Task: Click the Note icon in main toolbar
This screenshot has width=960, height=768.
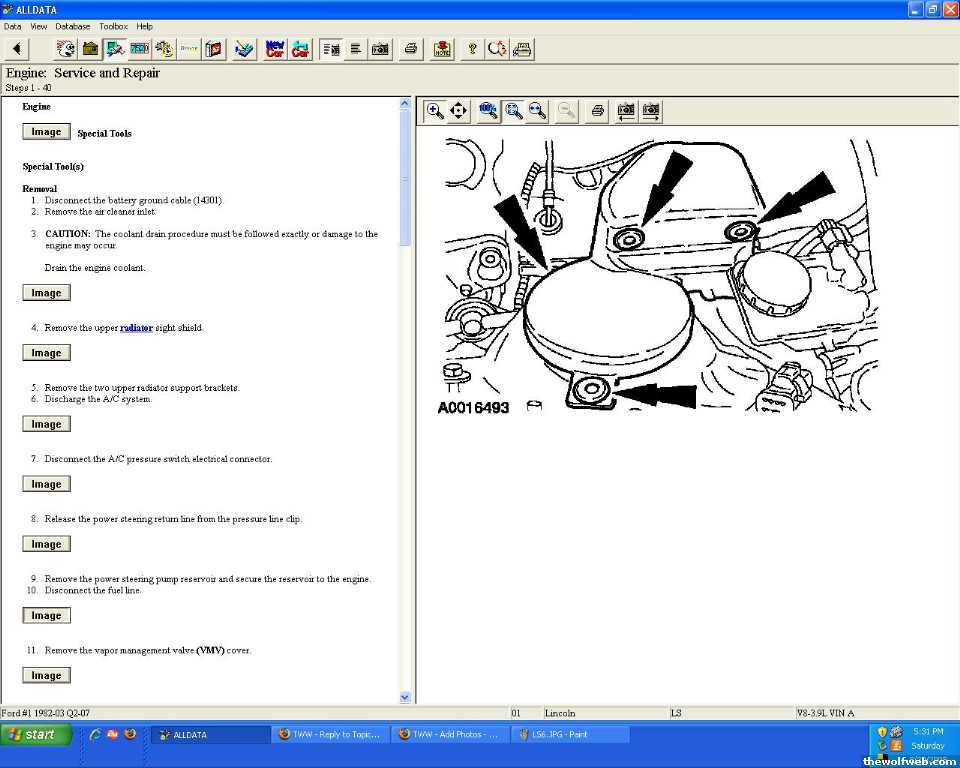Action: pyautogui.click(x=441, y=49)
